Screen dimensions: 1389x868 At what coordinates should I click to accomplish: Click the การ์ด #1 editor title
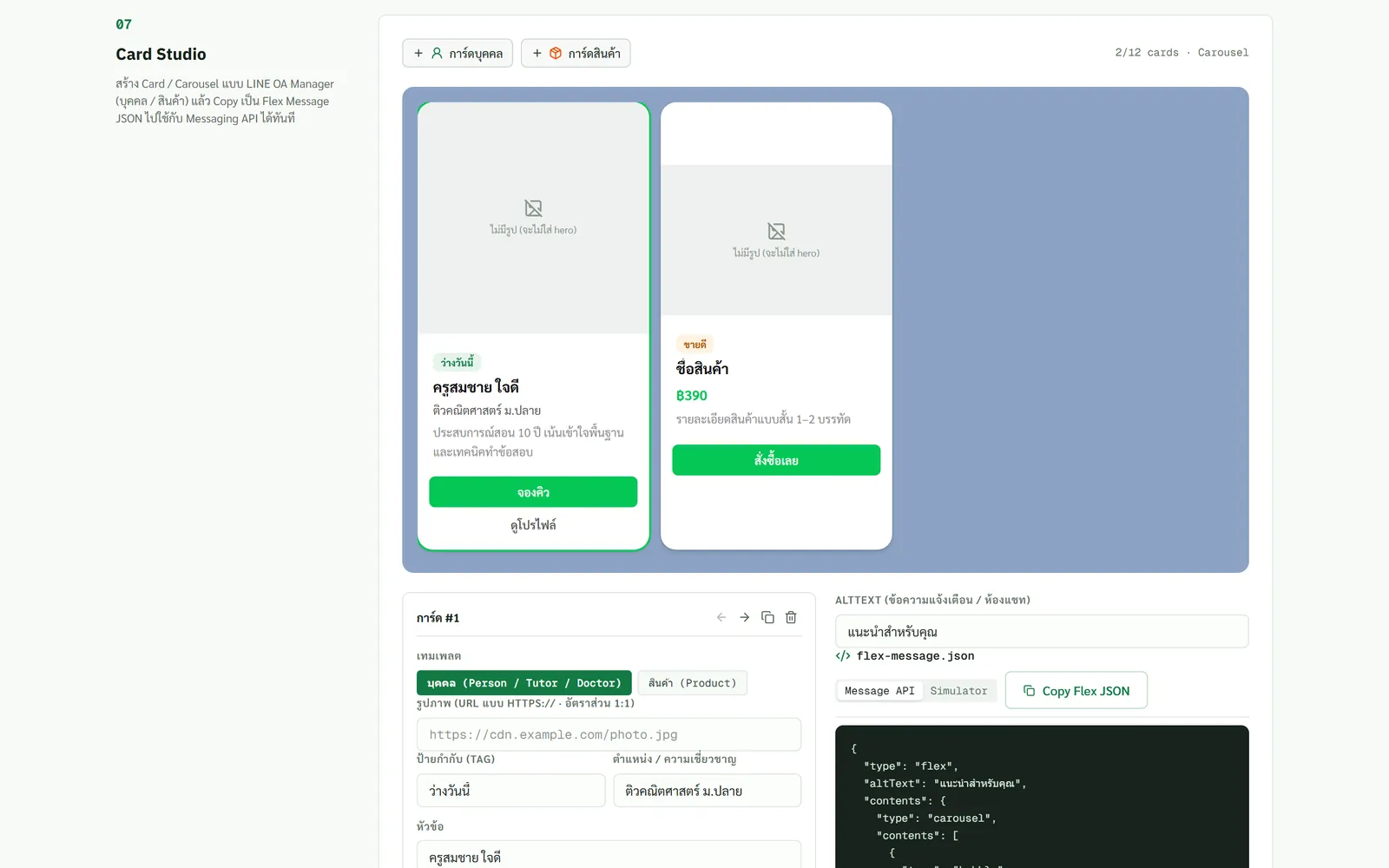pyautogui.click(x=438, y=618)
